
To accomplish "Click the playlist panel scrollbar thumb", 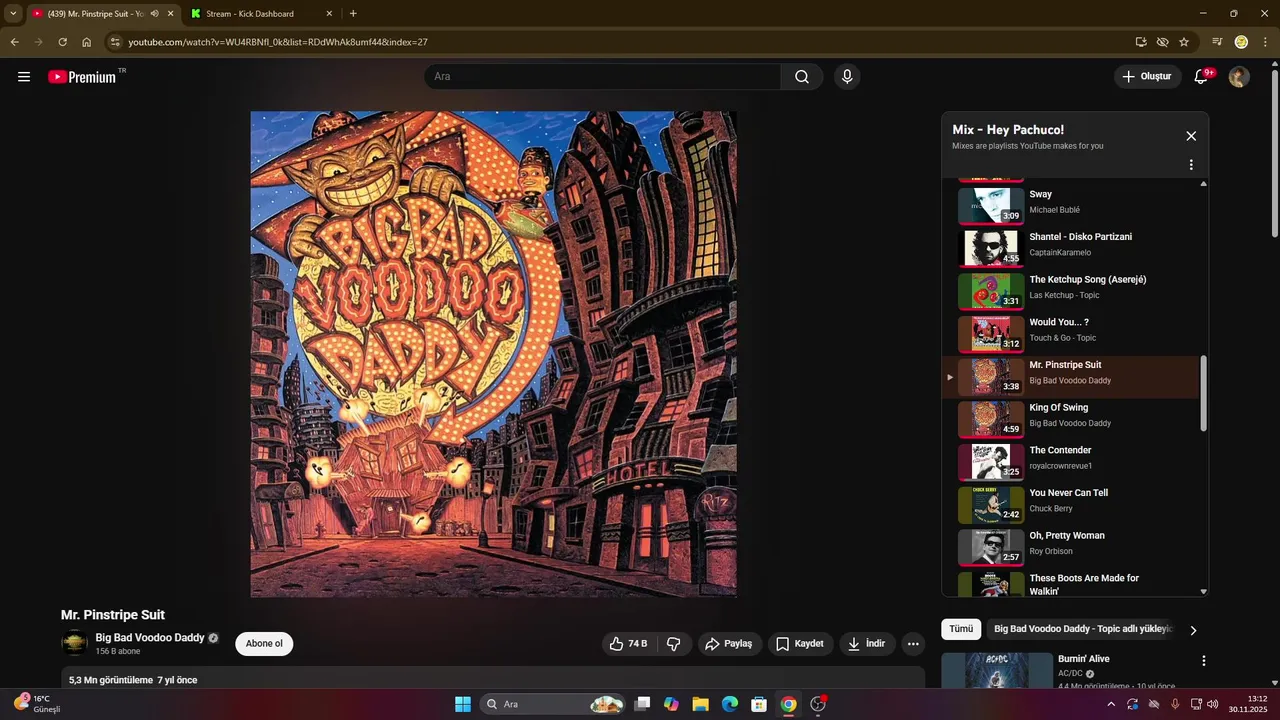I will (1203, 394).
